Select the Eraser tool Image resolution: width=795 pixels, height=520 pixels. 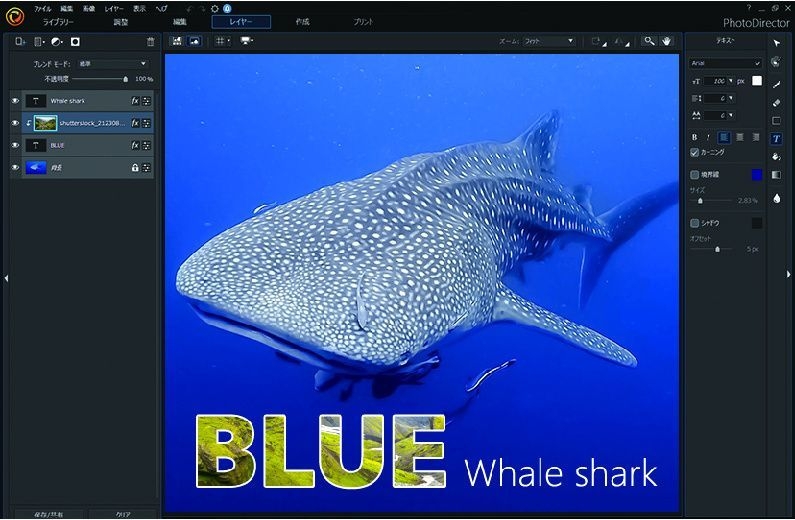click(x=777, y=102)
